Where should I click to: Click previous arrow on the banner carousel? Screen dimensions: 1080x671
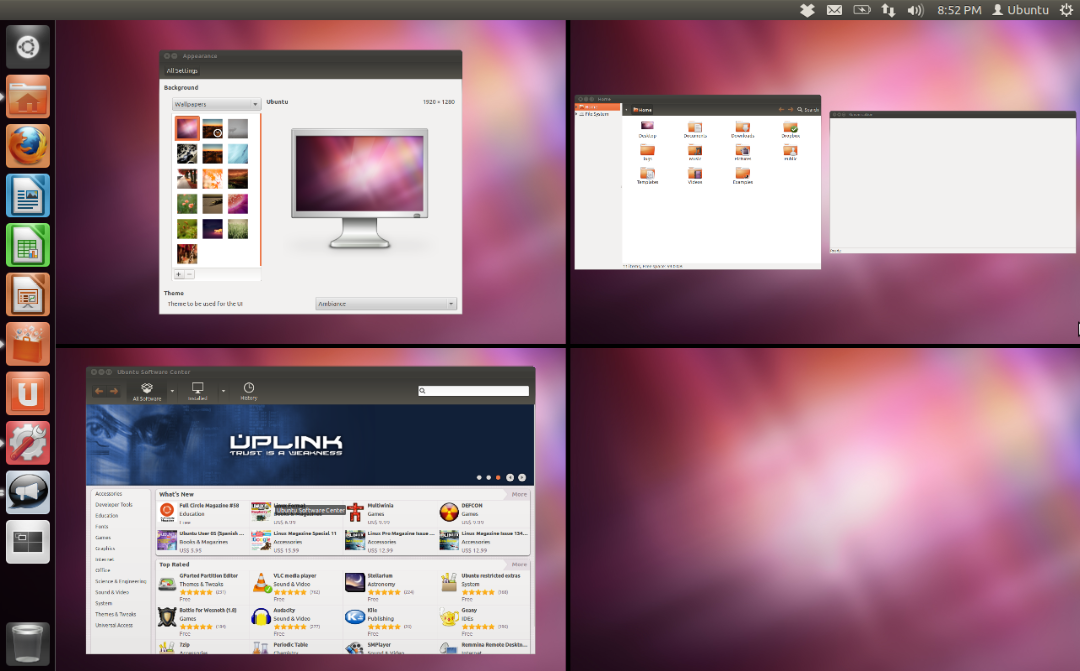tap(510, 477)
